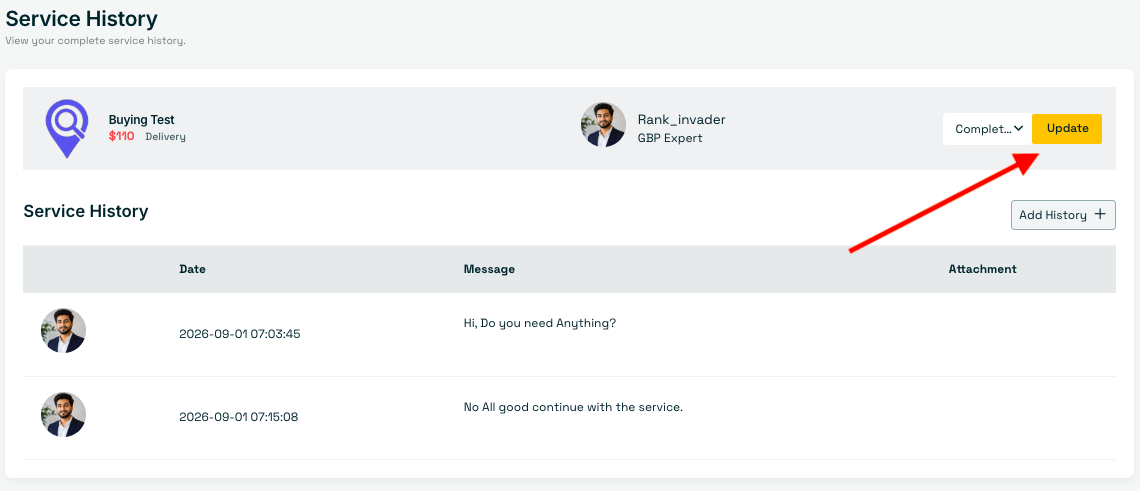This screenshot has height=491, width=1140.
Task: Click the Date column header
Action: click(x=193, y=269)
